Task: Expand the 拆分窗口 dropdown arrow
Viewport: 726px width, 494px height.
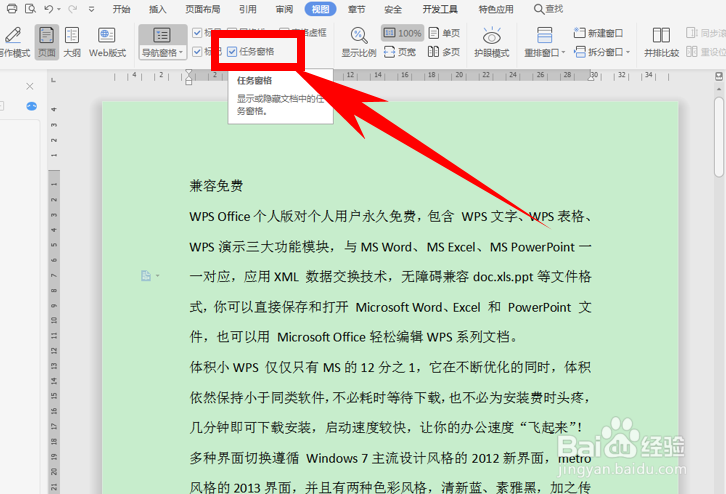Action: tap(628, 52)
